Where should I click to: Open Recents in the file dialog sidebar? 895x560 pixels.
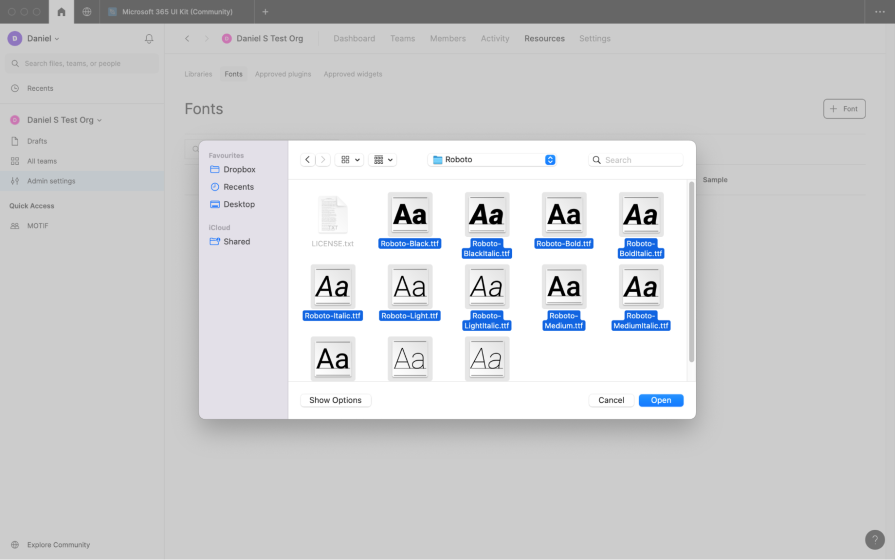238,187
